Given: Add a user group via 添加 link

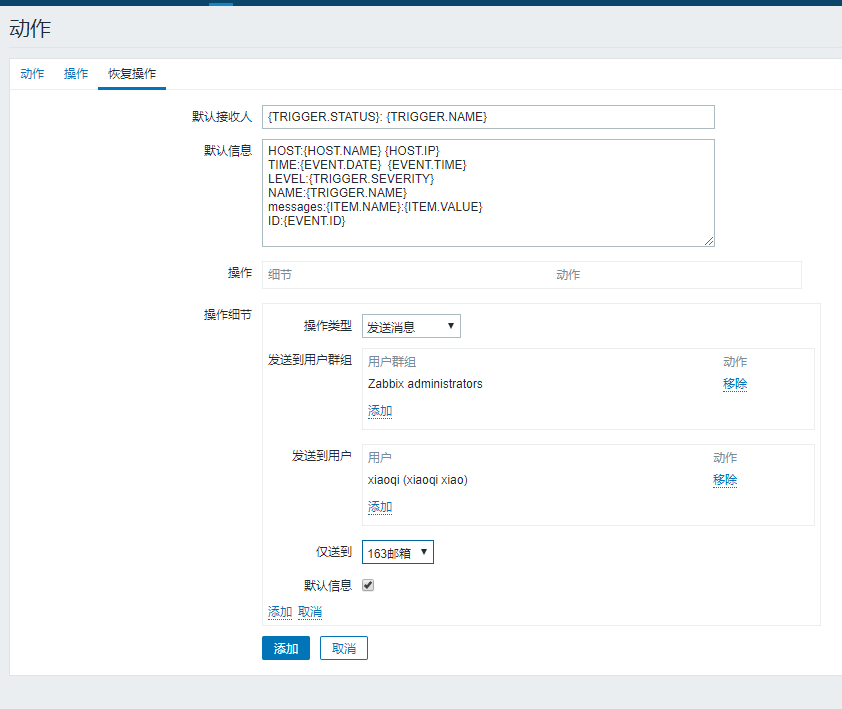Looking at the screenshot, I should [380, 411].
